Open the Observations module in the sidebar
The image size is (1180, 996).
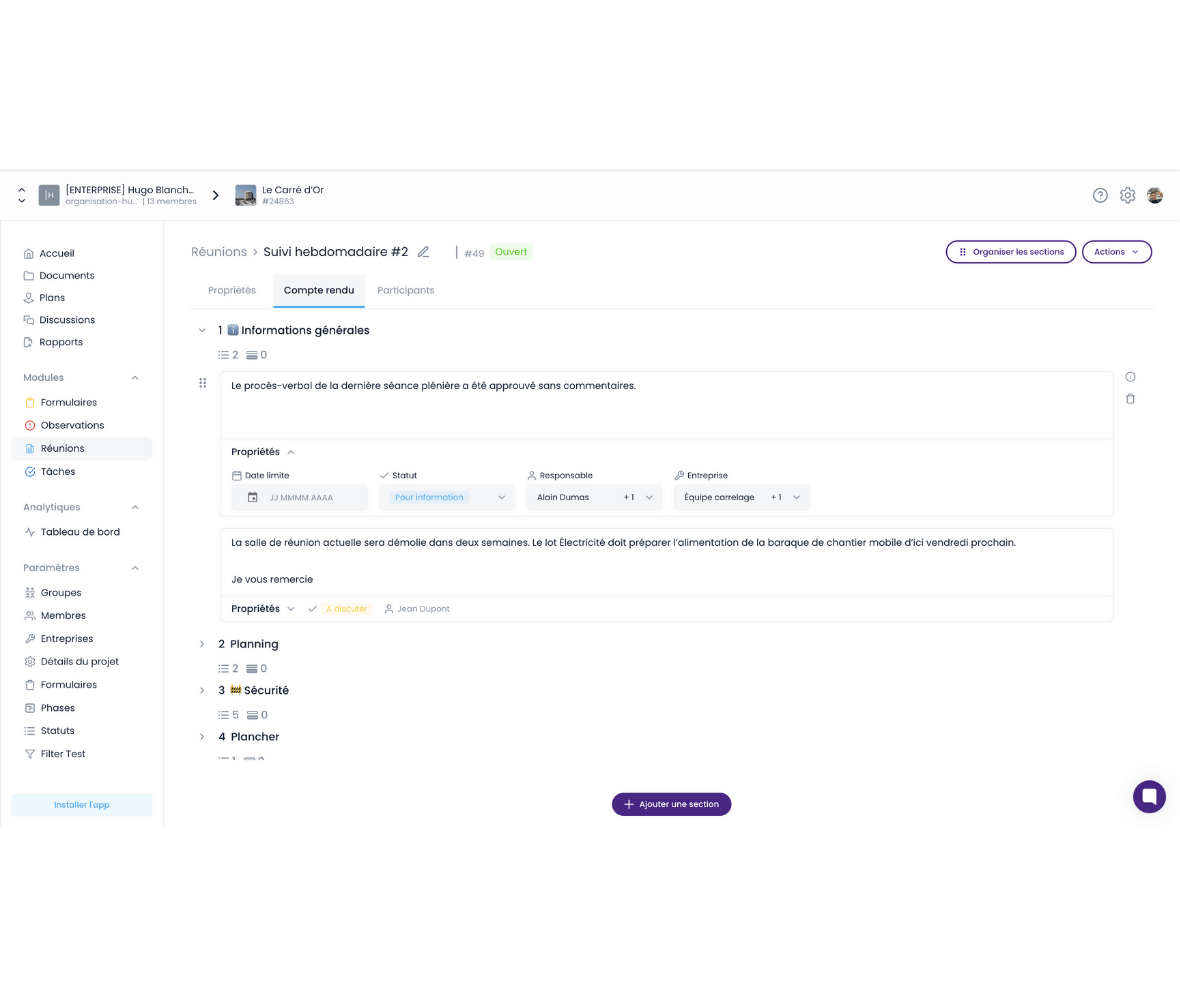[71, 425]
